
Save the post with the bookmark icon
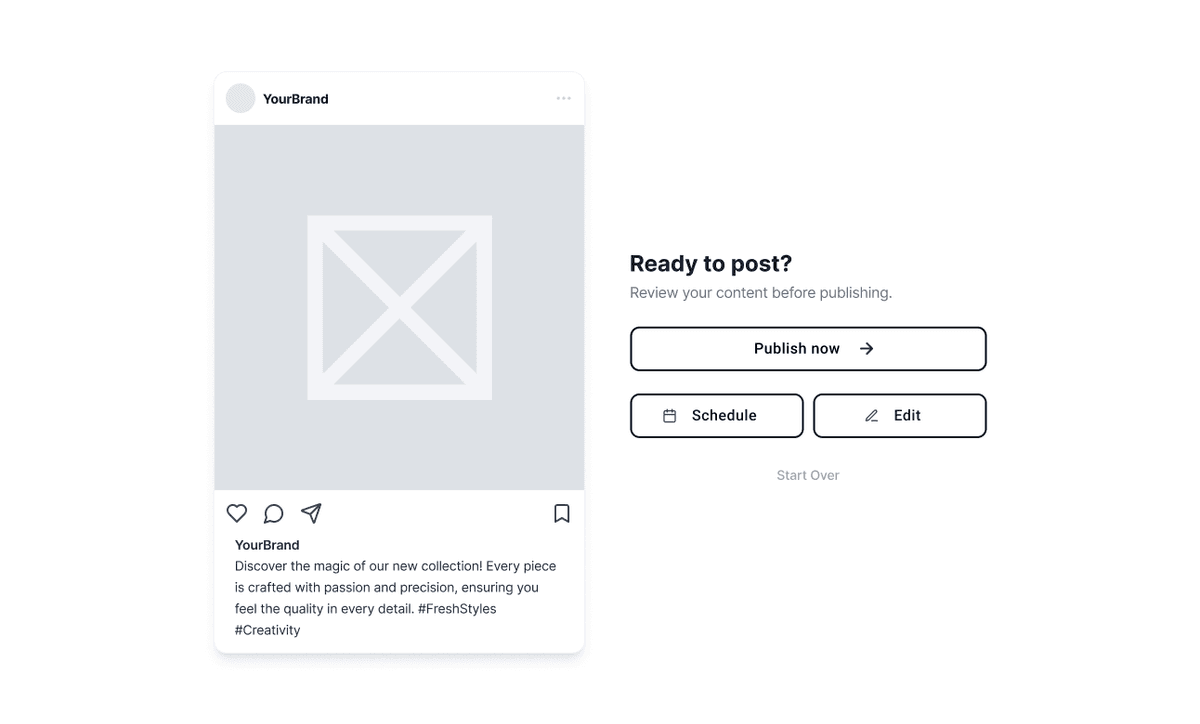click(562, 513)
